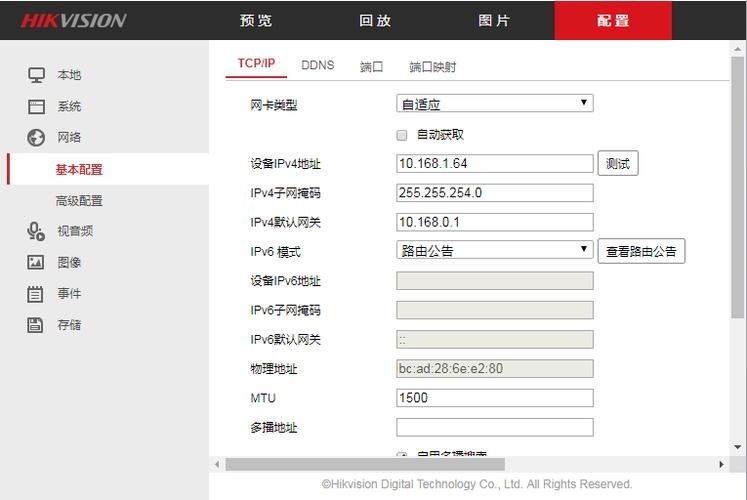Click the scroll right arrow
Viewport: 747px width, 500px height.
pyautogui.click(x=721, y=464)
